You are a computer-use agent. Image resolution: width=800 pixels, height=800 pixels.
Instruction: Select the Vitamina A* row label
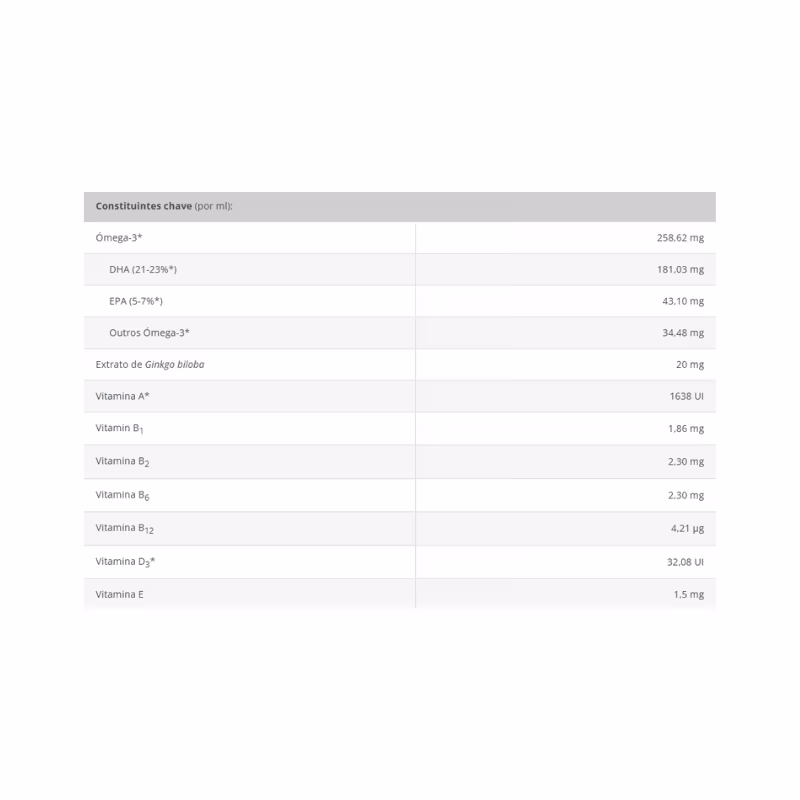pos(122,396)
